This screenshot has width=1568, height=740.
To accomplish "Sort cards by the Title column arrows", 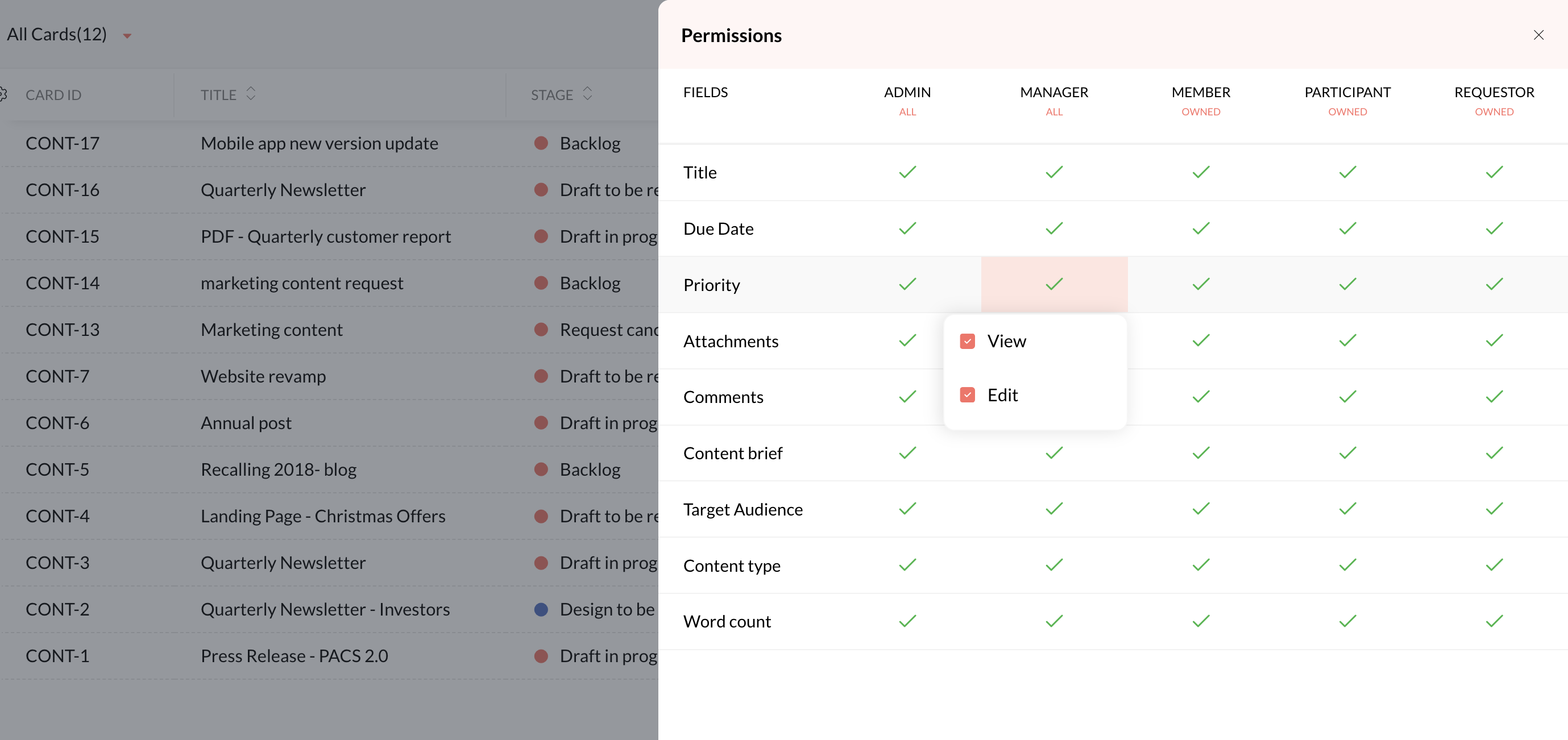I will point(251,94).
